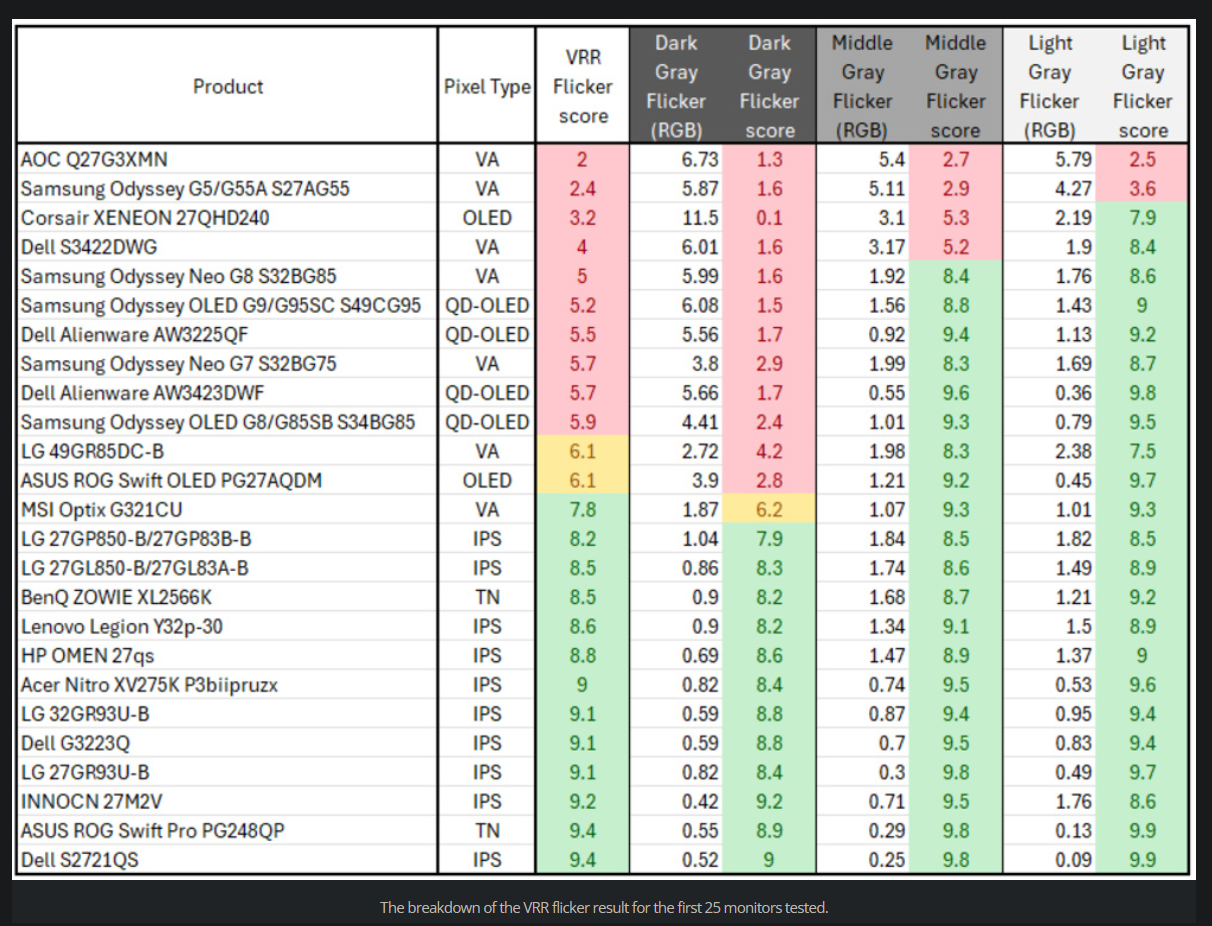Screen dimensions: 1212x926
Task: Click TN pixel type in BenQ ZOWIE row
Action: pos(487,597)
